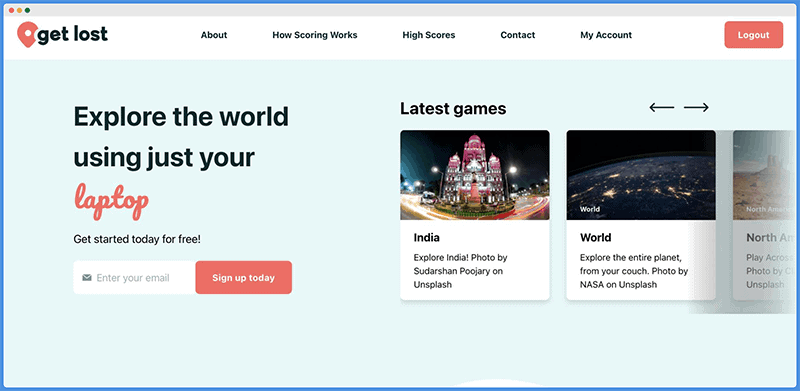Click the get lost map pin logo

pyautogui.click(x=27, y=35)
